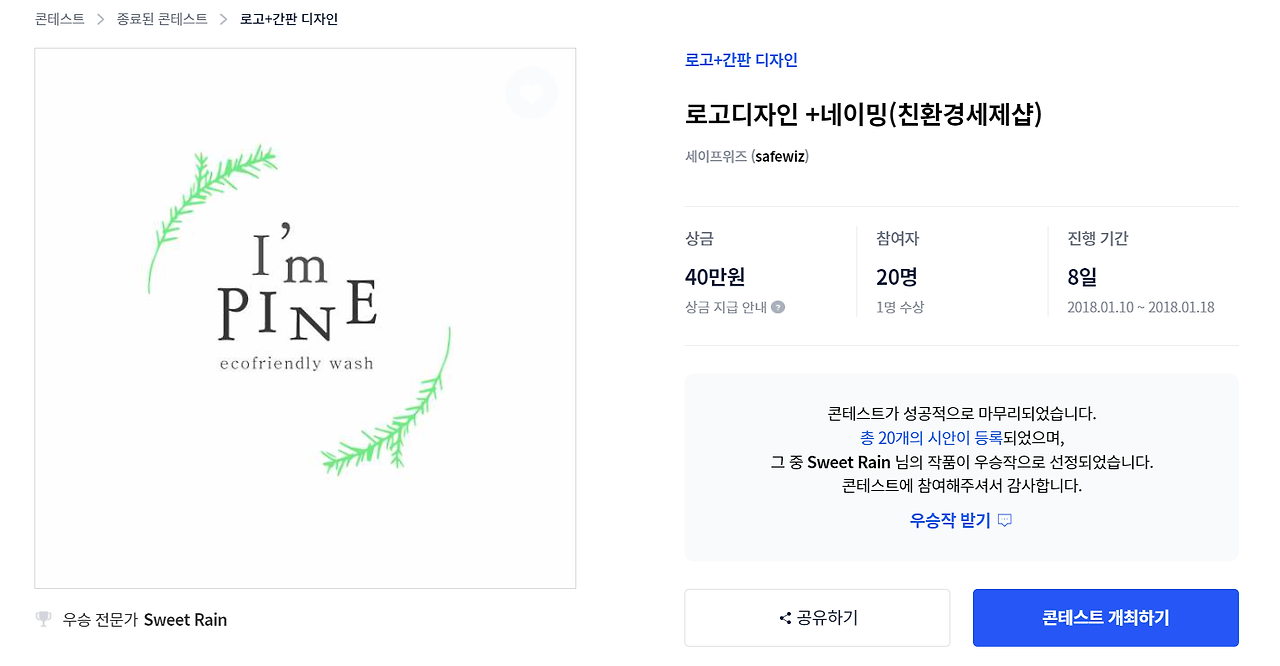Select the 로고+간판 디자인 breadcrumb item
This screenshot has height=666, width=1280.
(x=289, y=19)
